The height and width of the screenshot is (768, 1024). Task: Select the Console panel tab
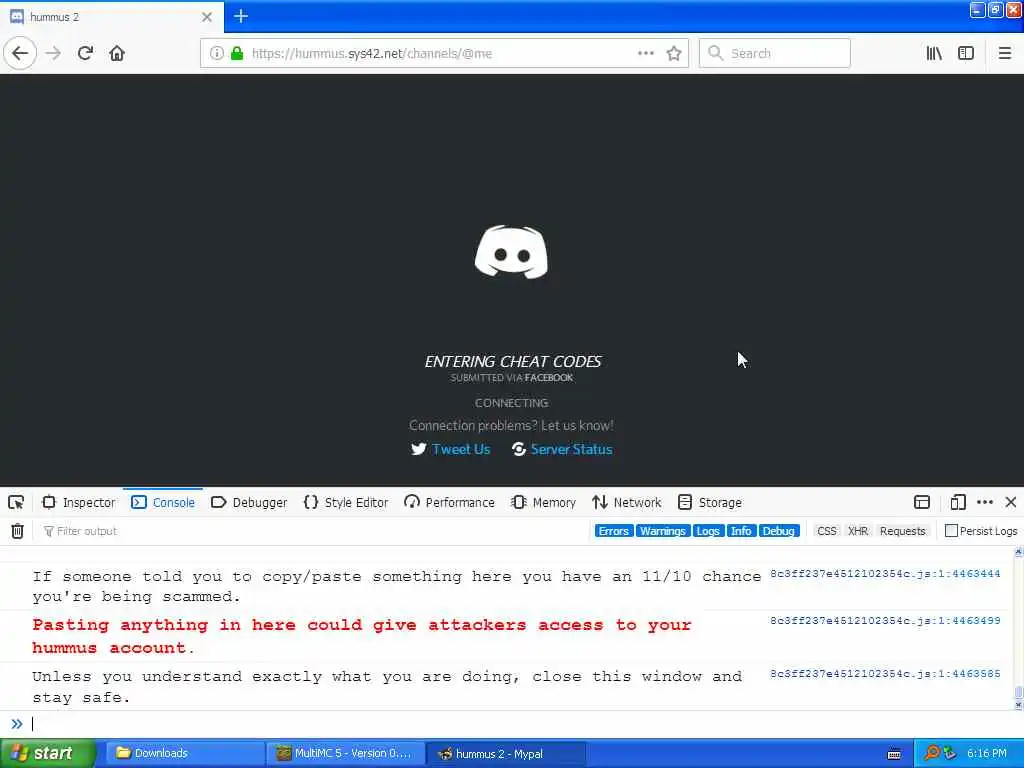coord(163,502)
